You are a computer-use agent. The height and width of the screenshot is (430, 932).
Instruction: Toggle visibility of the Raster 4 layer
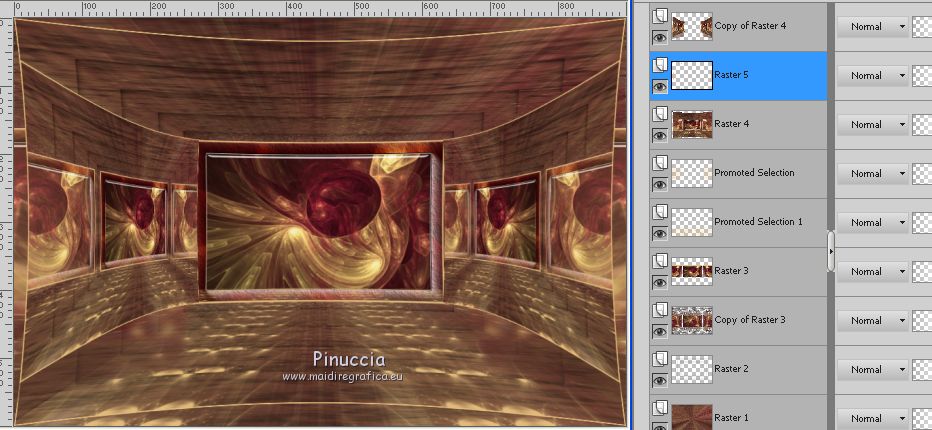point(659,135)
